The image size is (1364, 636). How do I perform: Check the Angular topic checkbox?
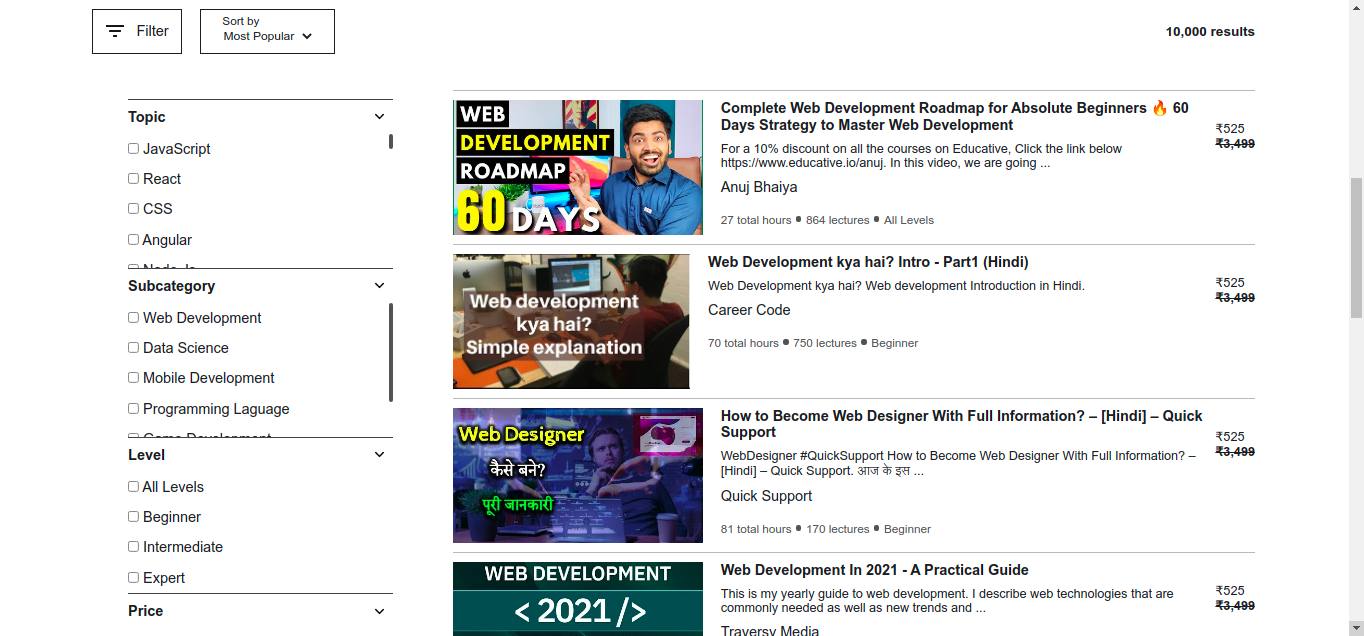[133, 239]
